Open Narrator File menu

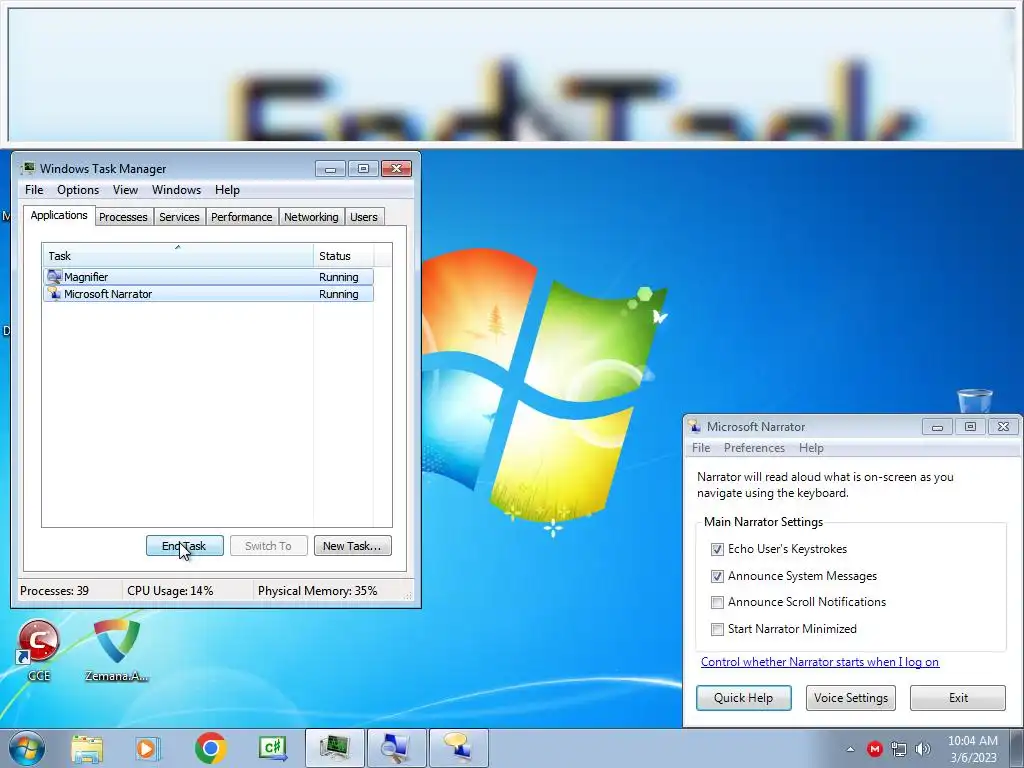pyautogui.click(x=701, y=448)
